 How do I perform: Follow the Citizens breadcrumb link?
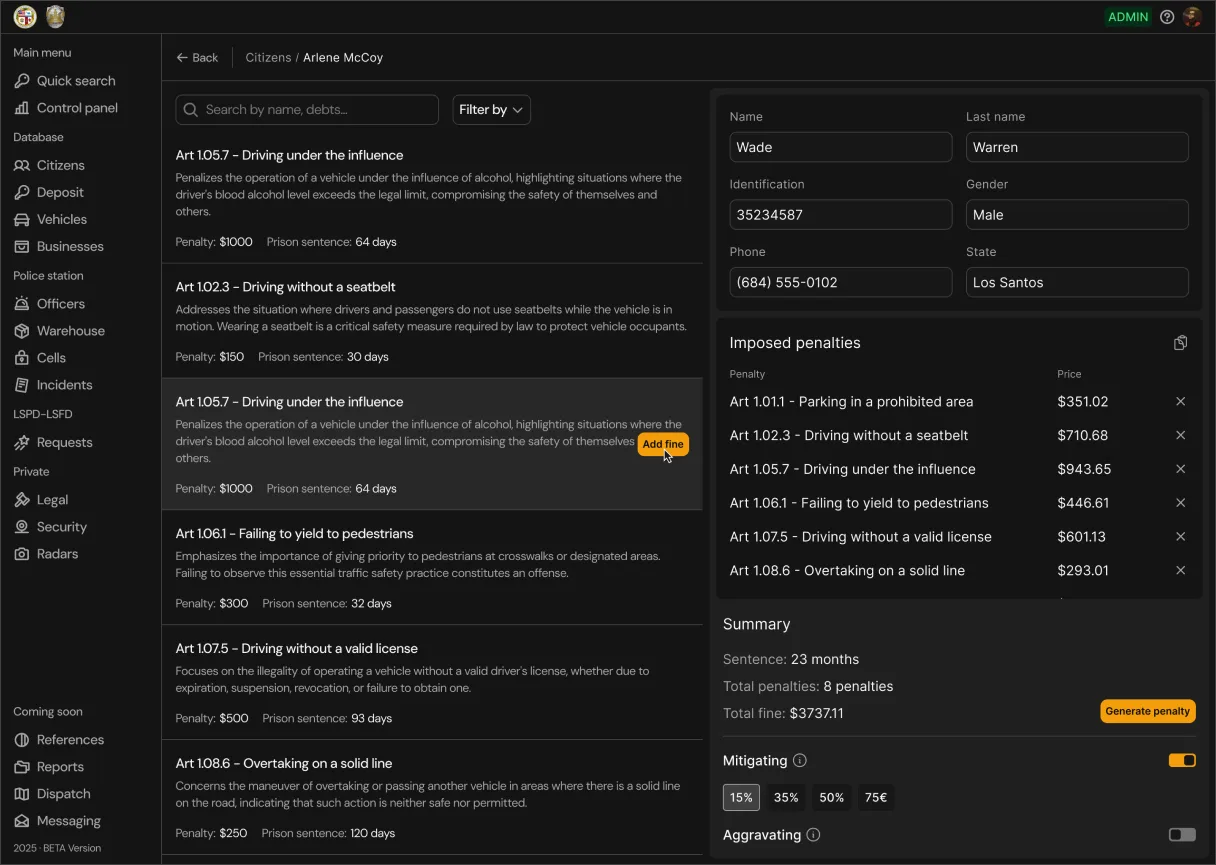(x=268, y=58)
